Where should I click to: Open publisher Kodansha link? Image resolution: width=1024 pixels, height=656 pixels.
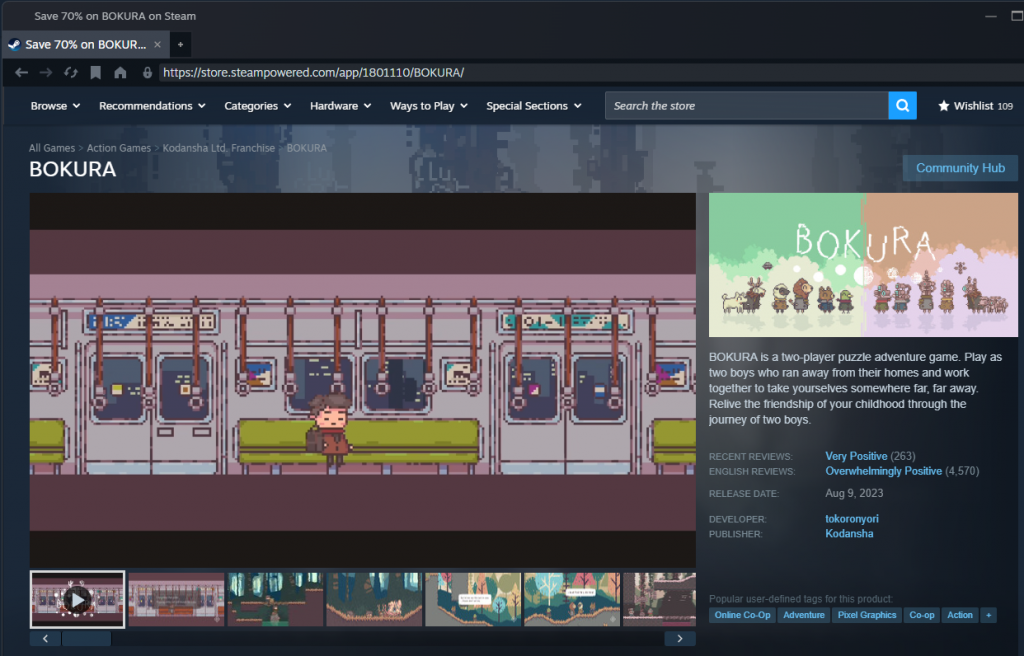click(x=849, y=534)
